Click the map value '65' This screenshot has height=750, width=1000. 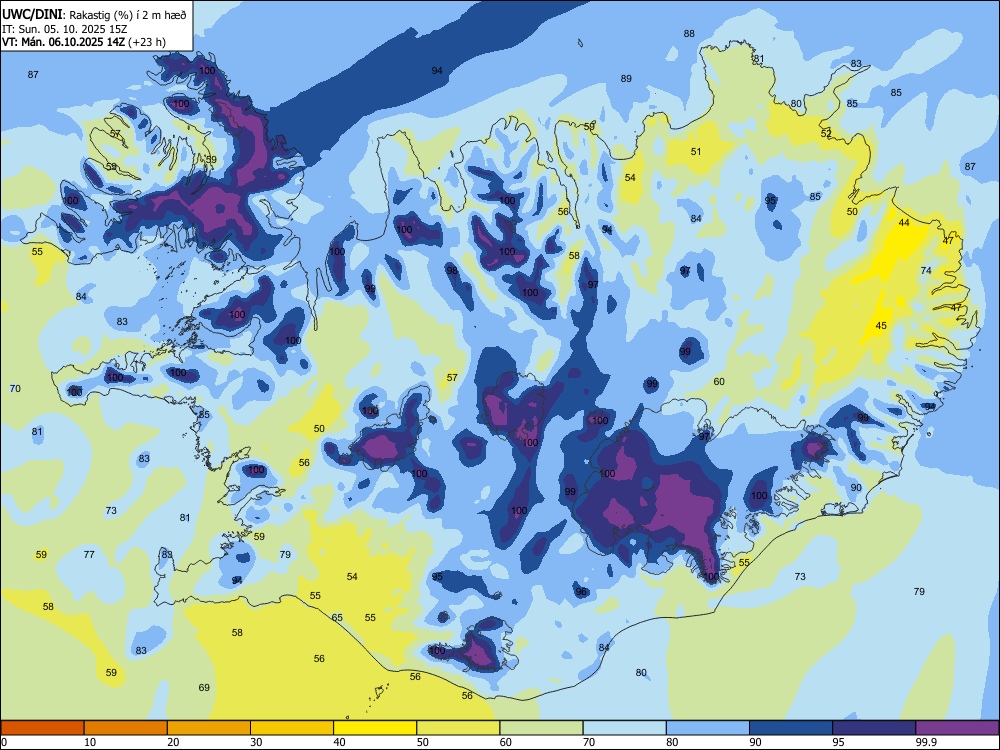pos(337,617)
